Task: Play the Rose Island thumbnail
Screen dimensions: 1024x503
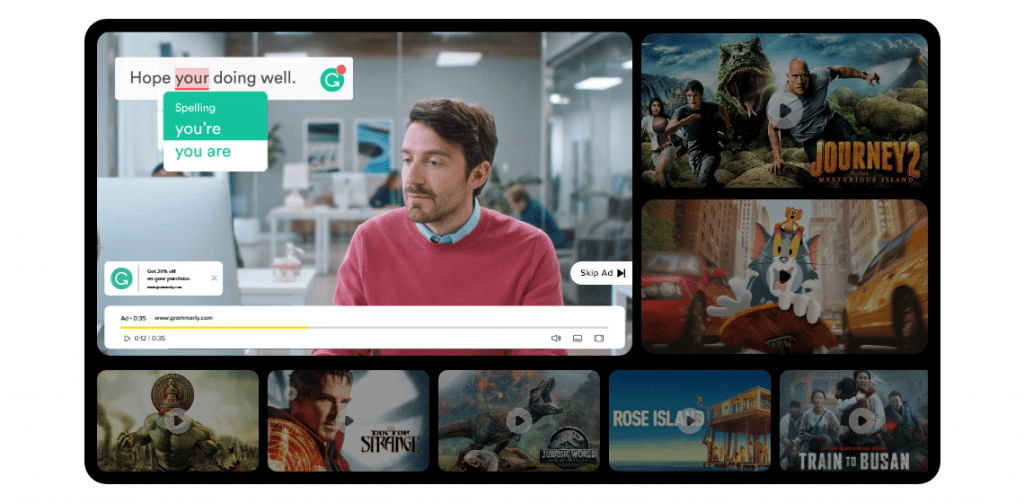Action: pyautogui.click(x=690, y=421)
